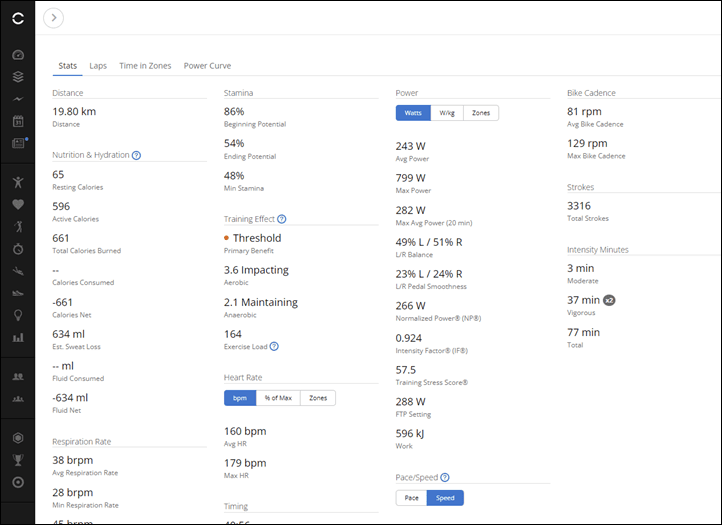This screenshot has width=722, height=525.
Task: Switch to the Time in Zones tab
Action: pyautogui.click(x=145, y=66)
